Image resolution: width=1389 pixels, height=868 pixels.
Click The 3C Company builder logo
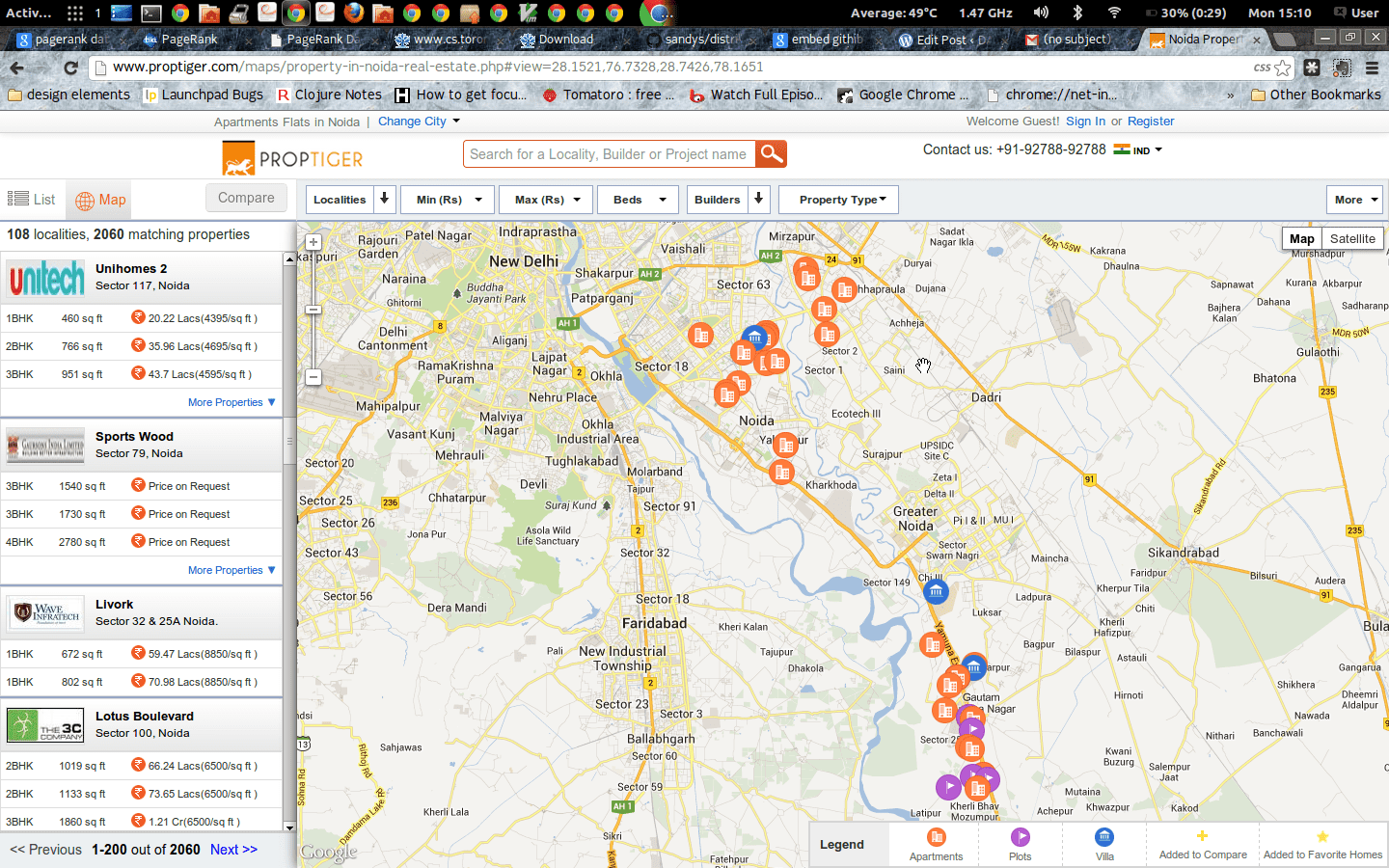coord(46,725)
